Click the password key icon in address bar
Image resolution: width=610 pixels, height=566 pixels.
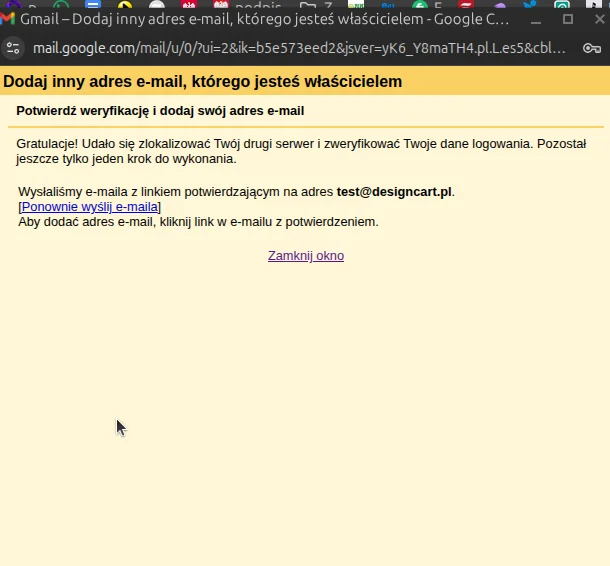coord(592,48)
